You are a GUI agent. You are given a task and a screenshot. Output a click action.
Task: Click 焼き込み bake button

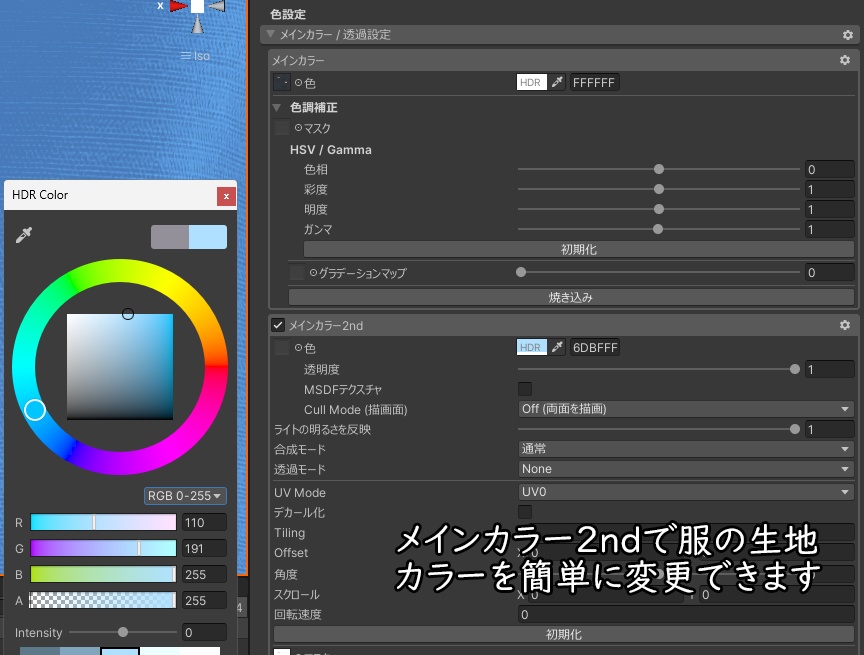pos(570,297)
